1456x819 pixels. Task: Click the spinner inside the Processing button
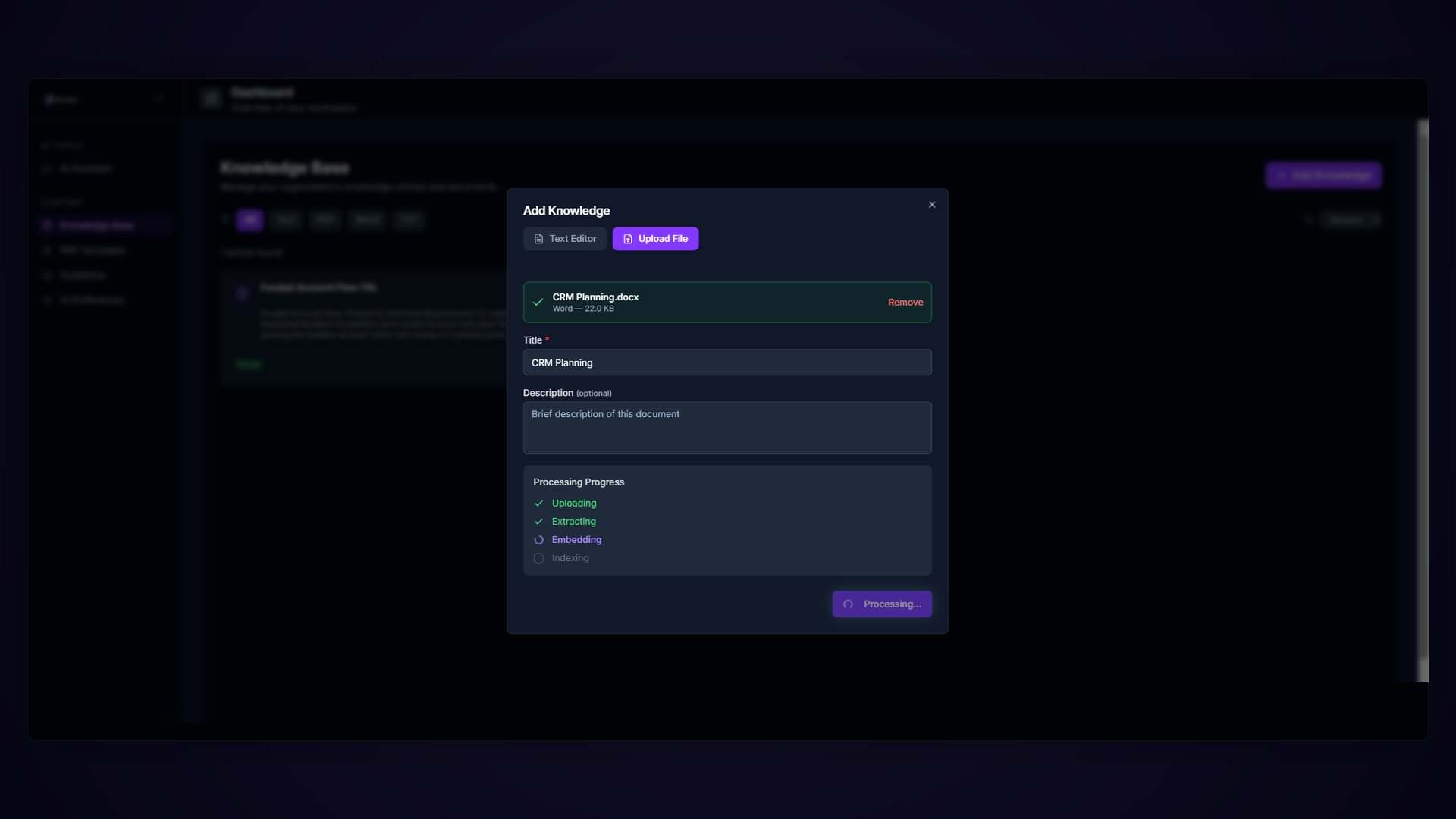(848, 604)
